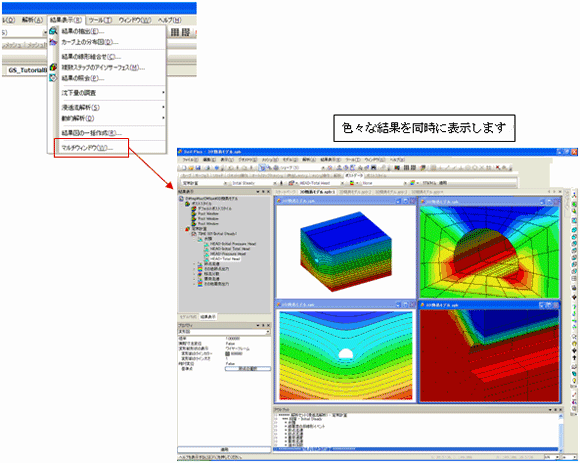
Task: Select HEAD-Initial Total Head tree item
Action: (230, 249)
